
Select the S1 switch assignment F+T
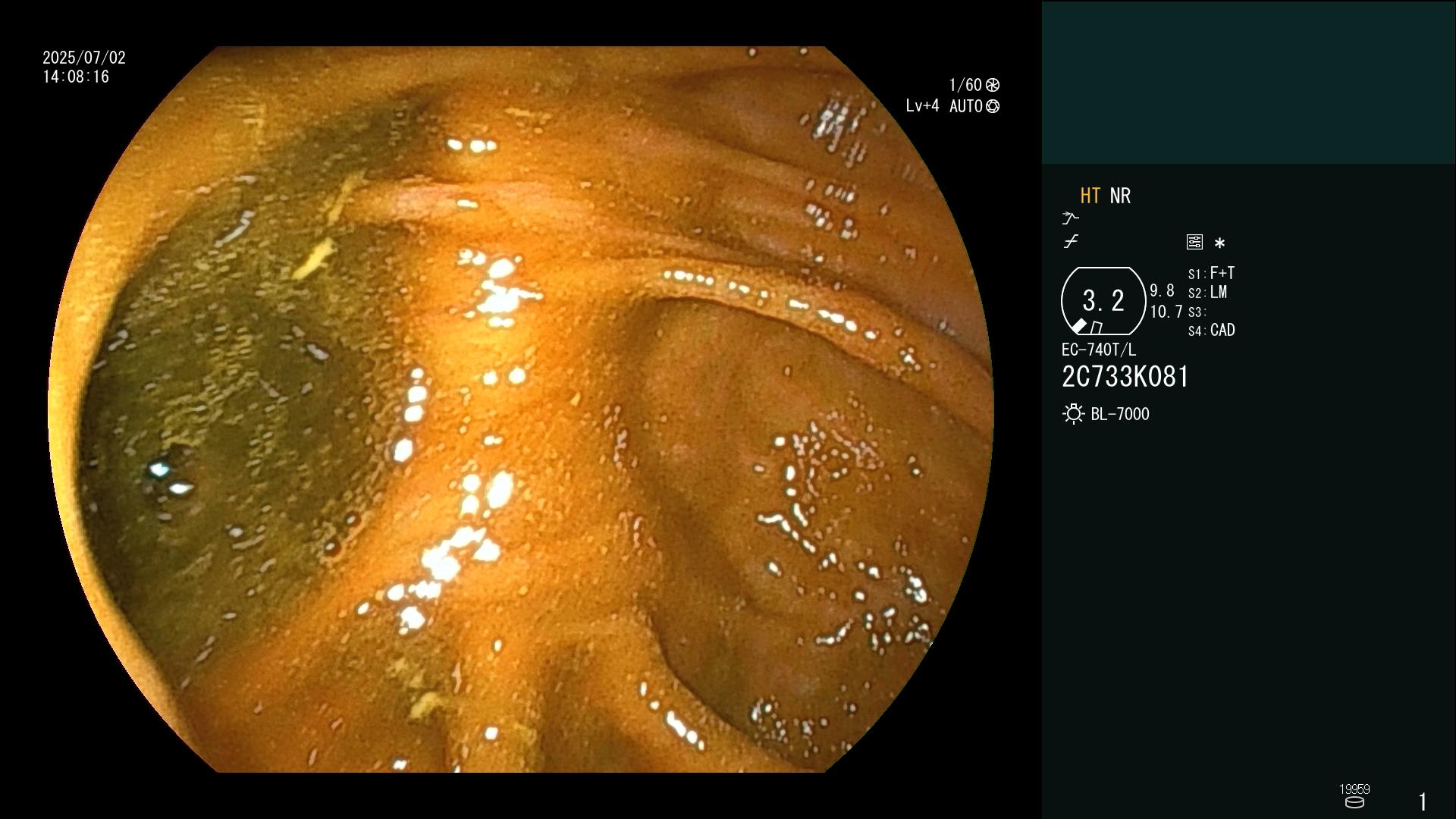1211,273
